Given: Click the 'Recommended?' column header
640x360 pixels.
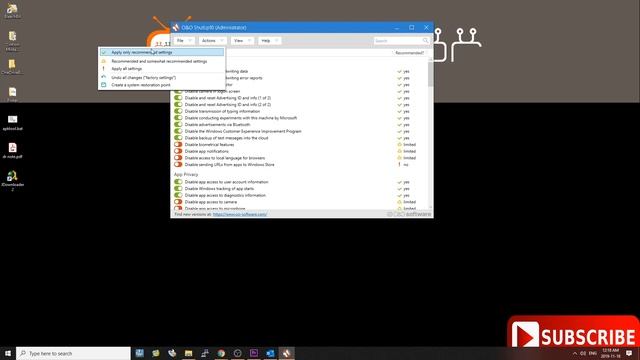Looking at the screenshot, I should 409,53.
